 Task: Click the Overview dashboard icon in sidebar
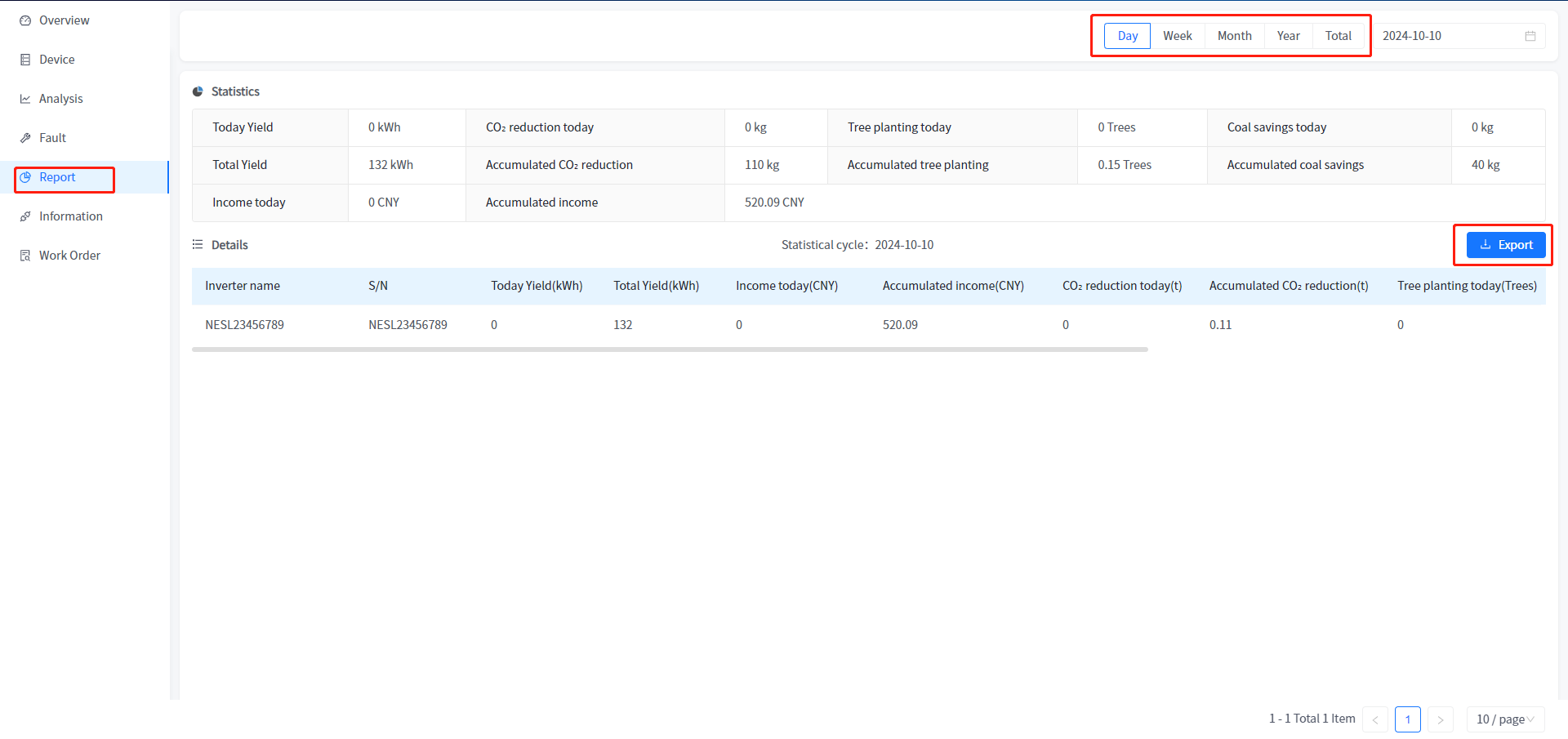(x=25, y=20)
